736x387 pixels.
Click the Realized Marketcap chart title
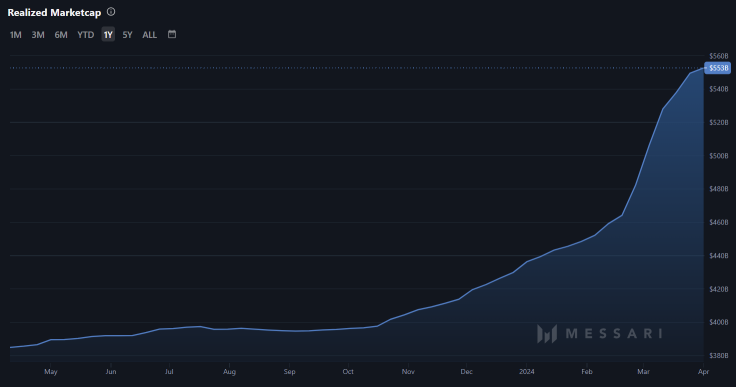click(54, 13)
